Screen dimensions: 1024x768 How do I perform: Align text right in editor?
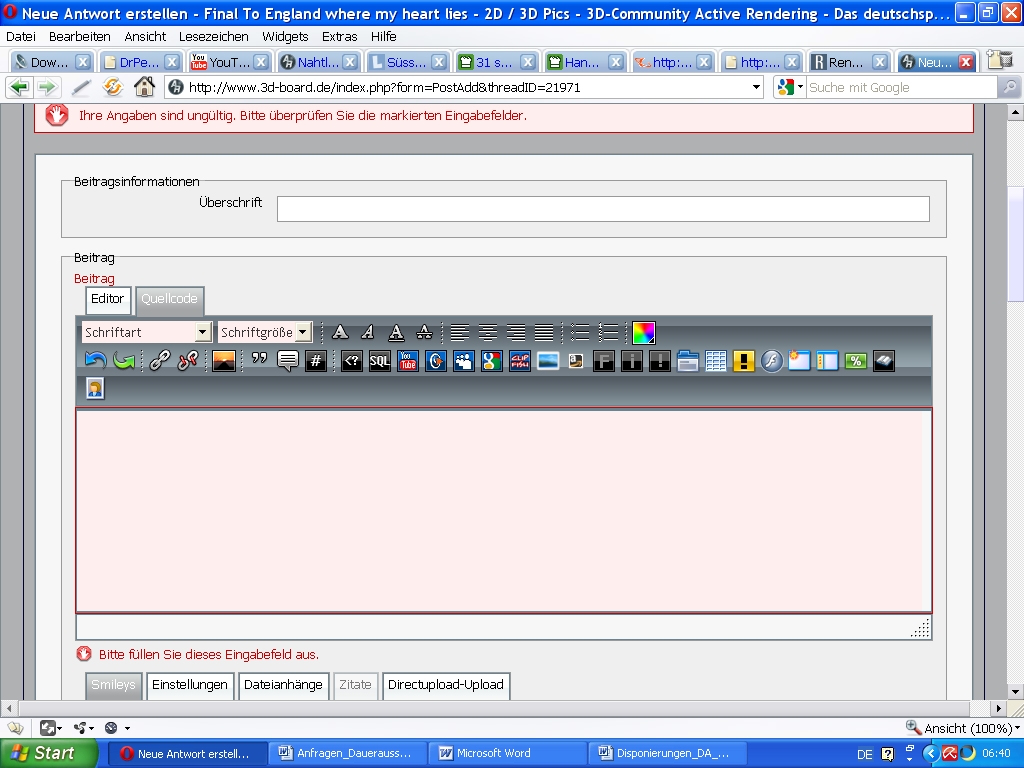515,332
